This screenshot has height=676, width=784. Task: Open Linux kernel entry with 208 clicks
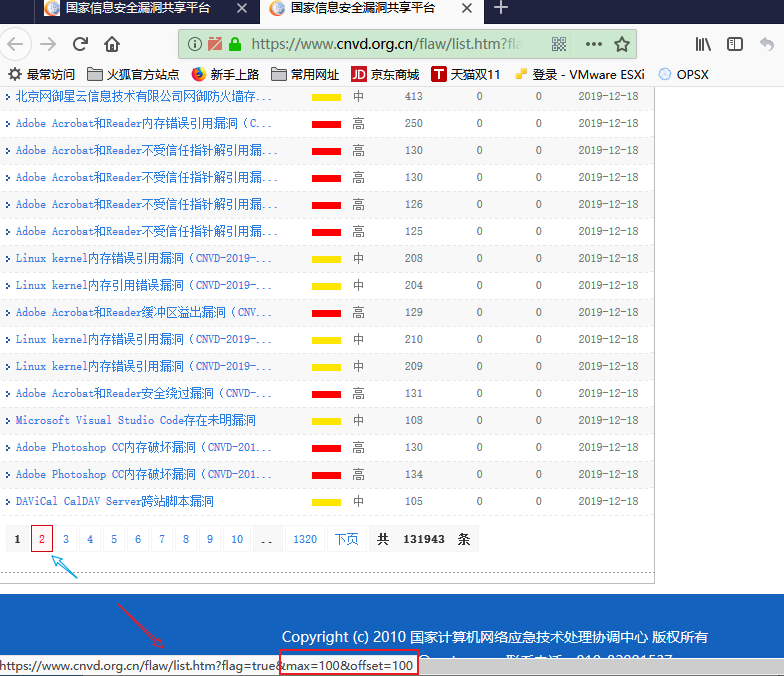(144, 258)
